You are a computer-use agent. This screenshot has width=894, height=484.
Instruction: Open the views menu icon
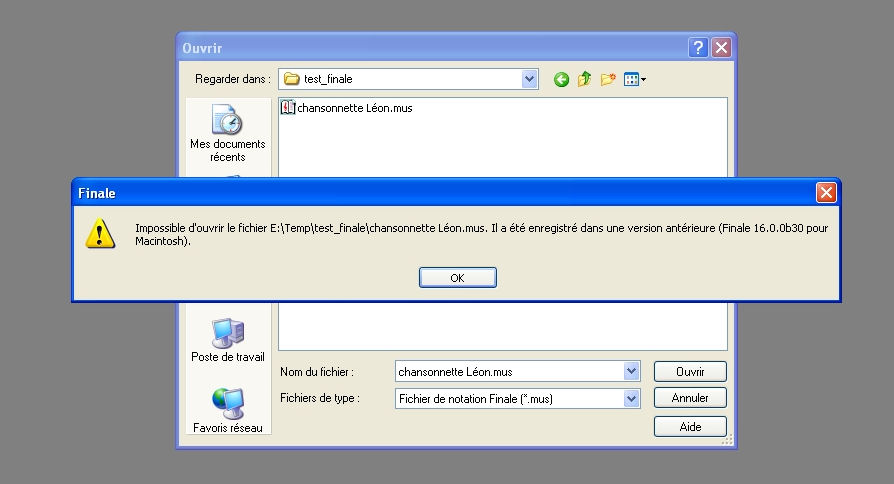[x=634, y=79]
